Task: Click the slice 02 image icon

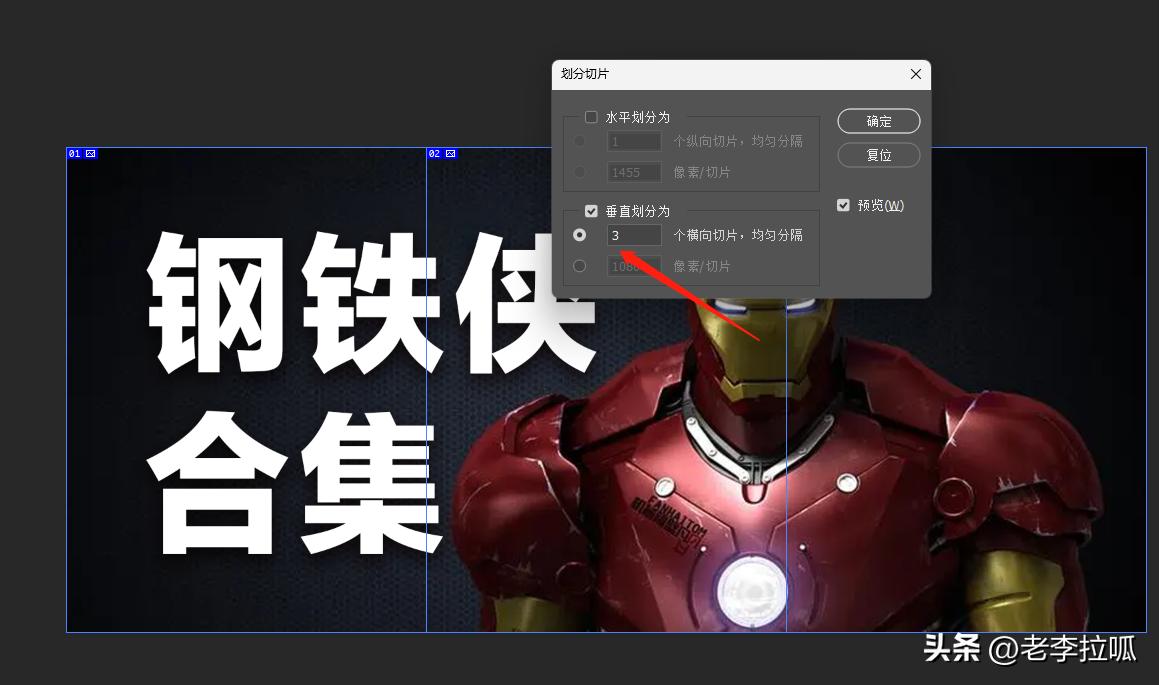Action: click(x=450, y=153)
